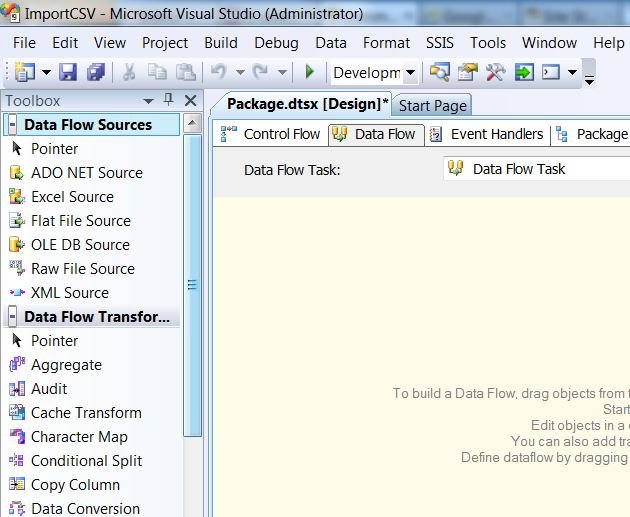Open the Data Flow Task selector
The image size is (630, 517).
tap(537, 169)
